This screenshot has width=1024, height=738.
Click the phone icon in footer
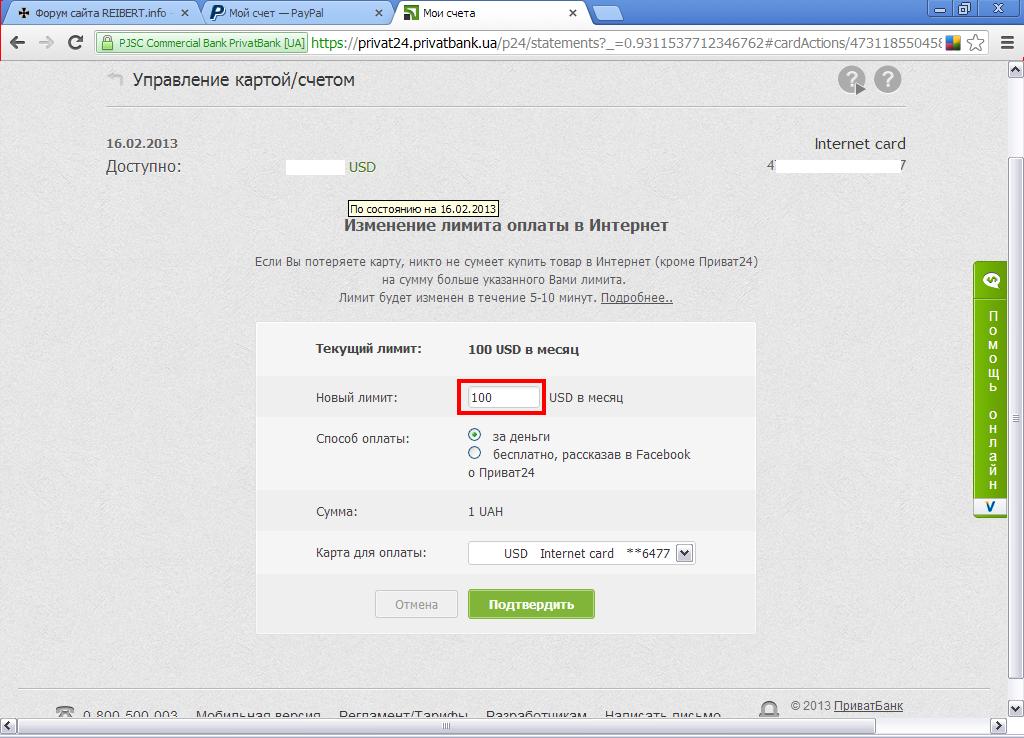(x=65, y=712)
